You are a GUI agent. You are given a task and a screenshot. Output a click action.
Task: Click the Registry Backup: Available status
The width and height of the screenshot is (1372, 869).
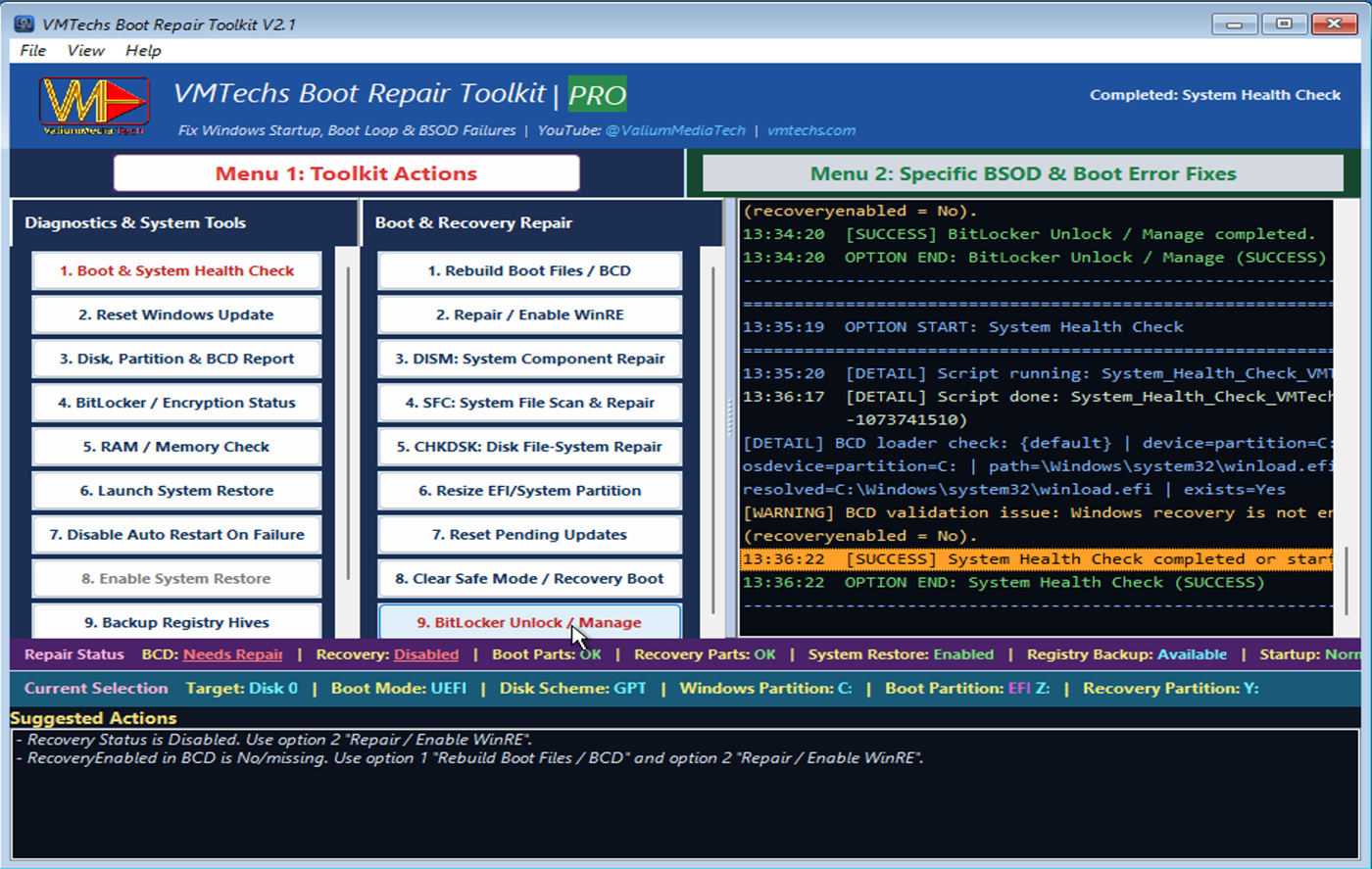pos(1127,654)
